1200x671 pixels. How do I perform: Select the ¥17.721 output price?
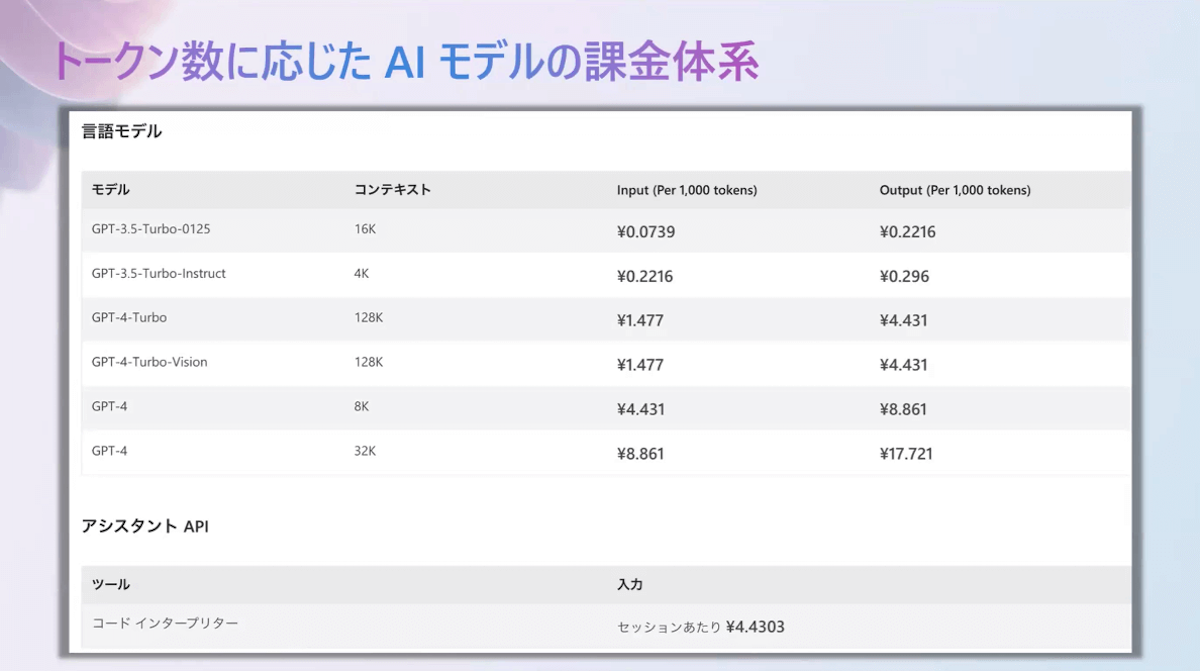(x=906, y=454)
